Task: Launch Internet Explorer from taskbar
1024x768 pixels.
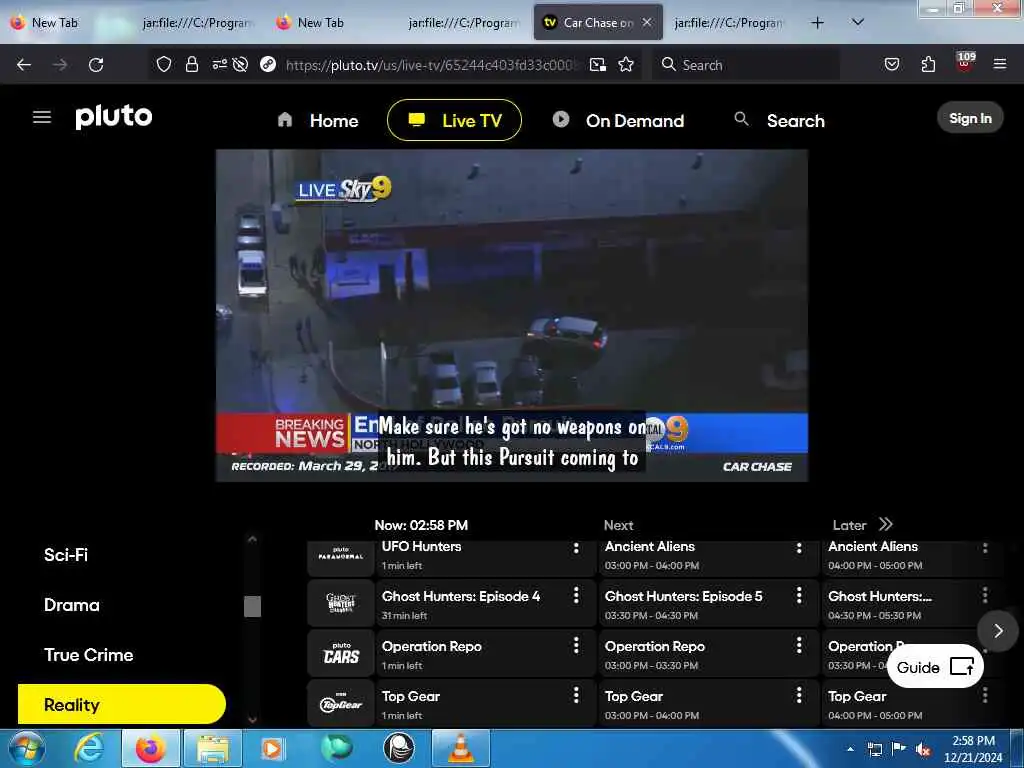Action: (89, 748)
